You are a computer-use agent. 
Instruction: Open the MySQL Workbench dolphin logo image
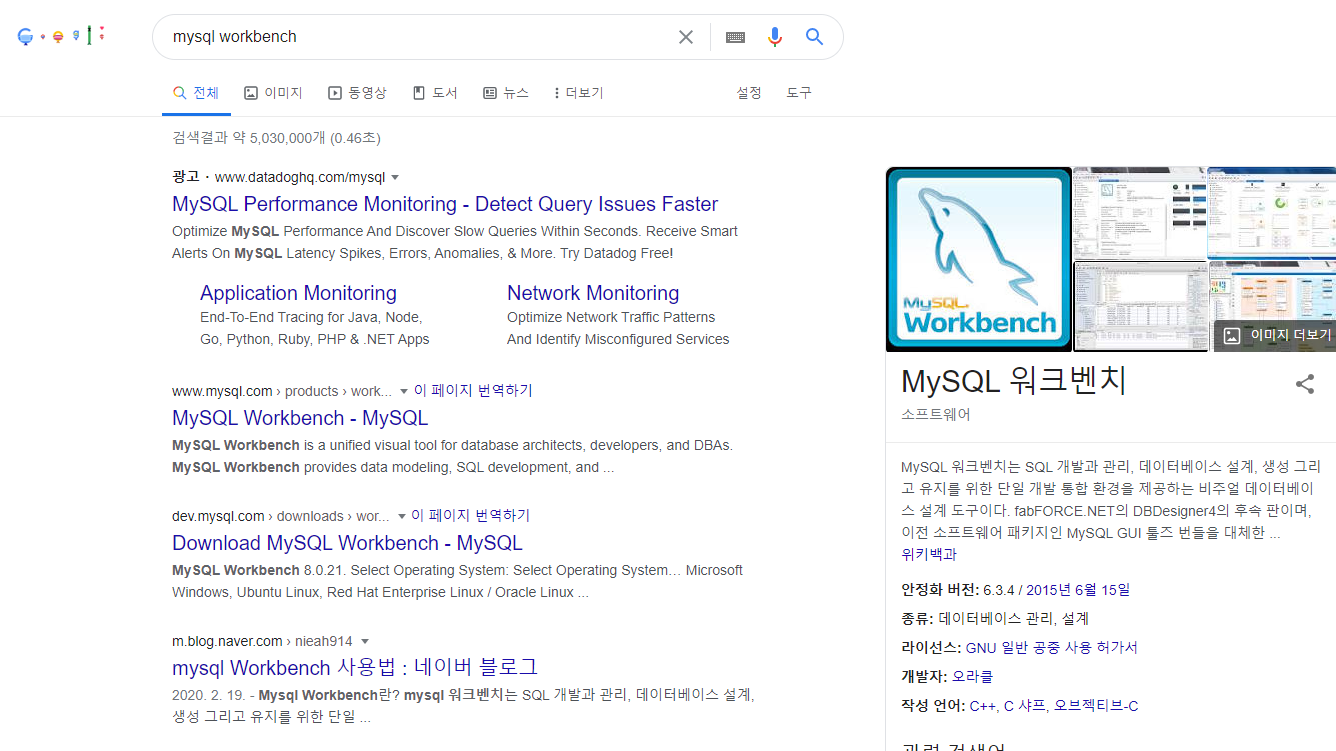[x=979, y=259]
